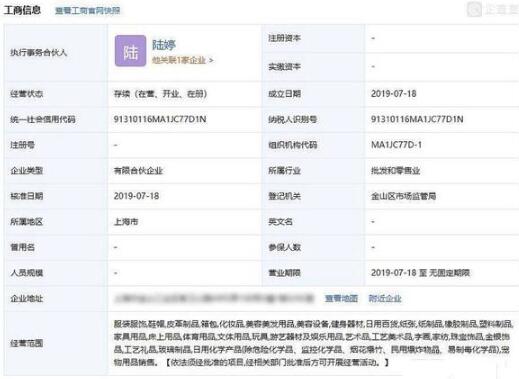
Task: Select the 工商信息 section heading
Action: 22,10
